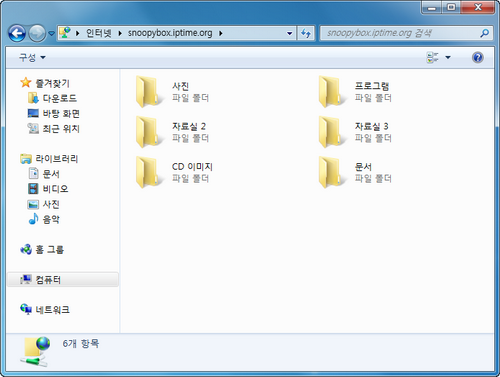Click the 홈 그룹 icon

pyautogui.click(x=26, y=249)
